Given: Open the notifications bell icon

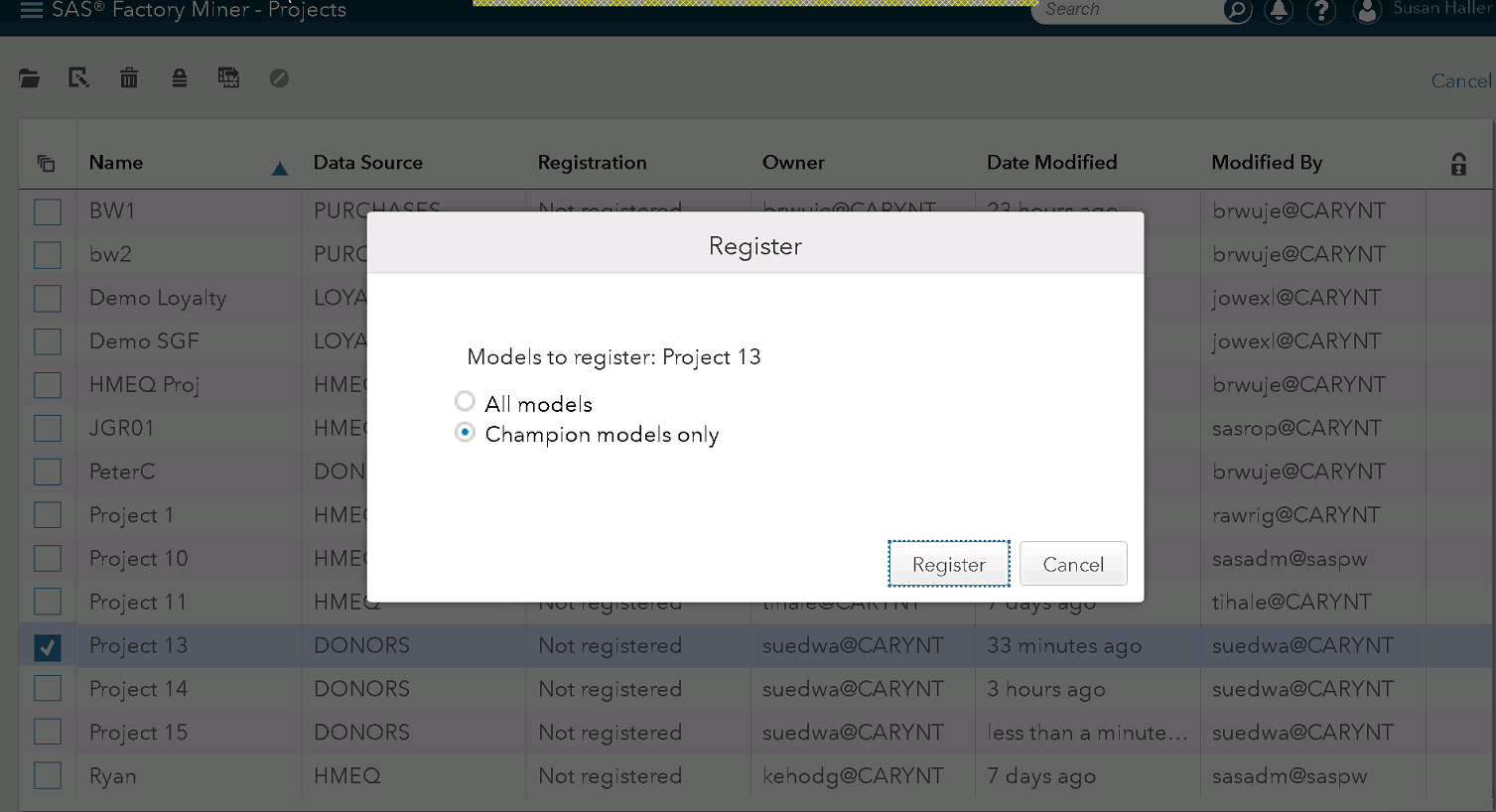Looking at the screenshot, I should [1279, 11].
